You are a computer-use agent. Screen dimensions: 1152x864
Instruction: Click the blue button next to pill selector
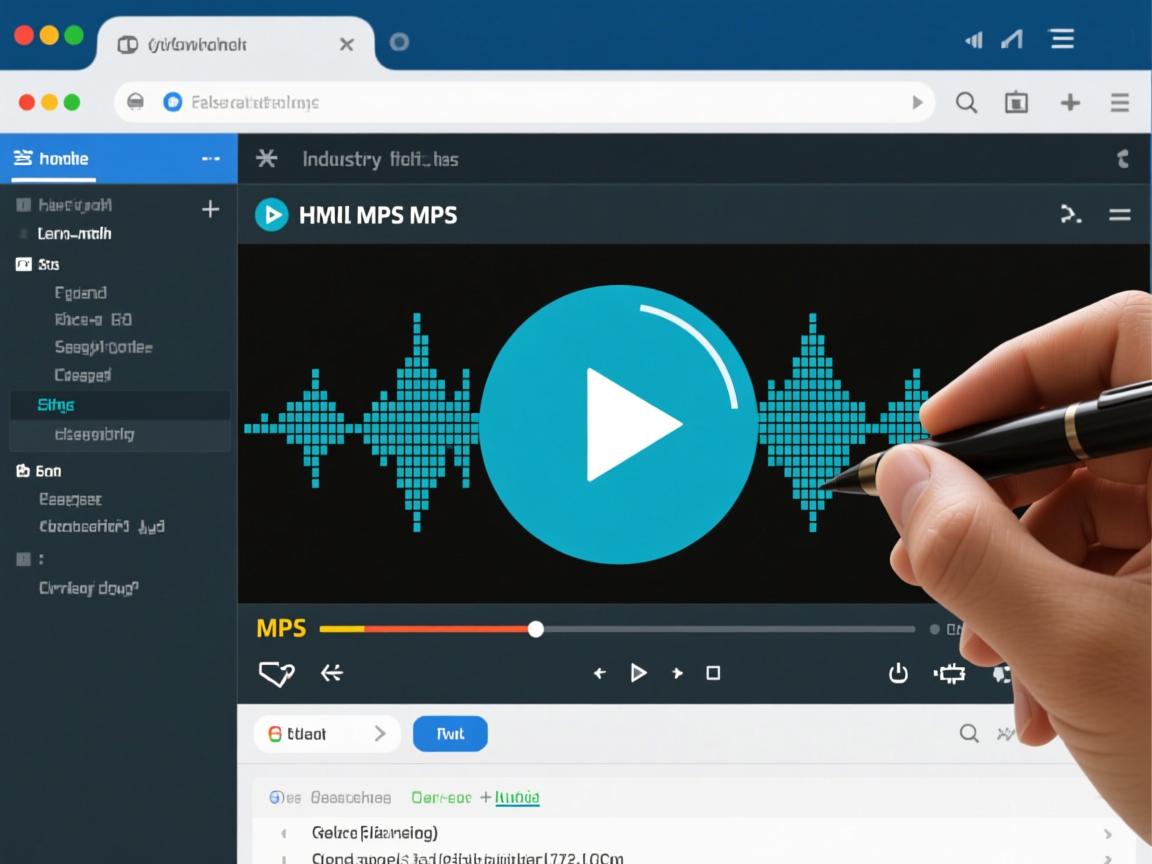tap(450, 734)
